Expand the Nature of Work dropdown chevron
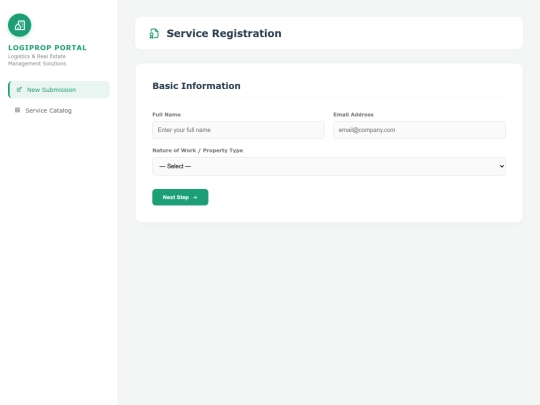540x405 pixels. 501,166
